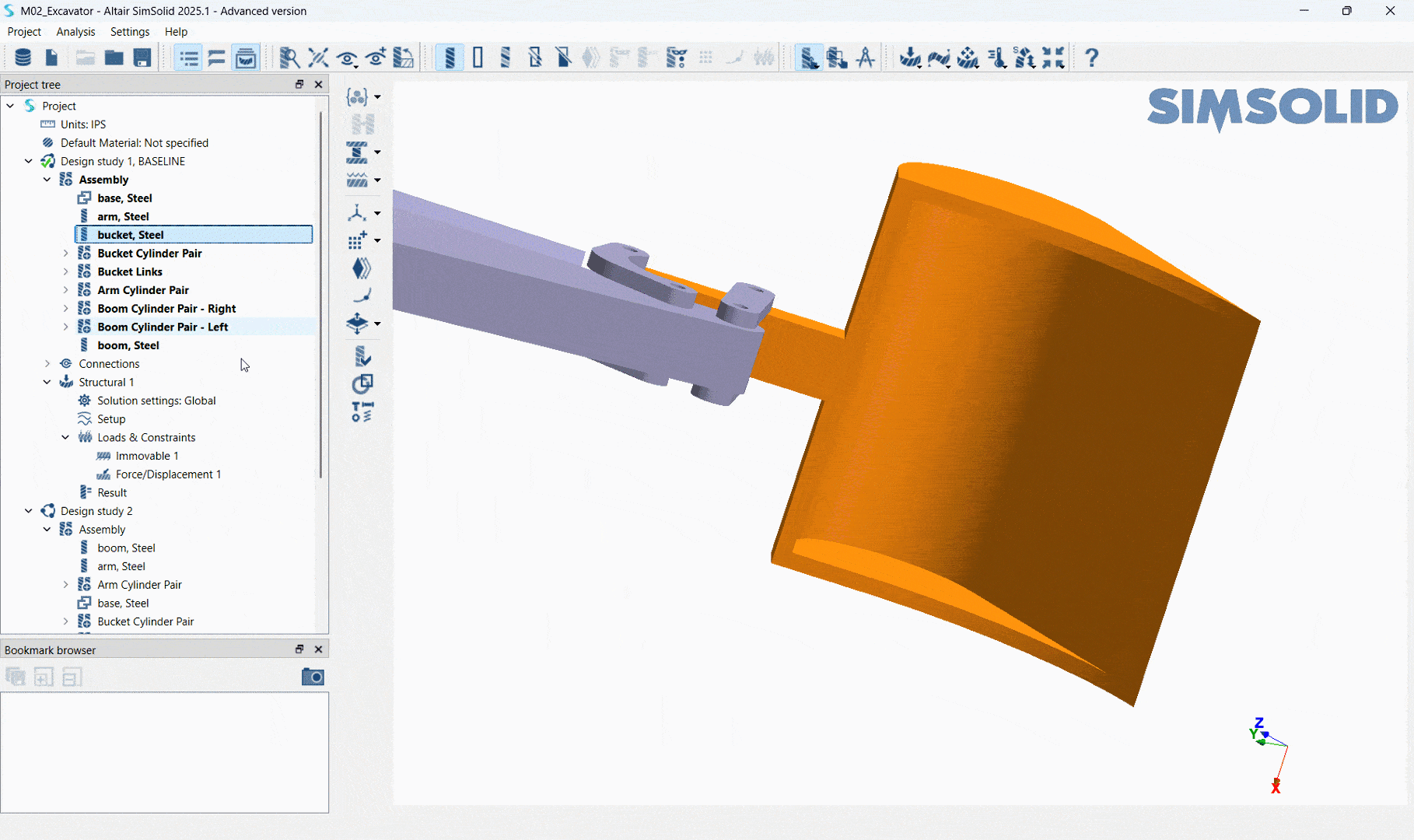Capture a bookmark with the camera icon

point(313,677)
